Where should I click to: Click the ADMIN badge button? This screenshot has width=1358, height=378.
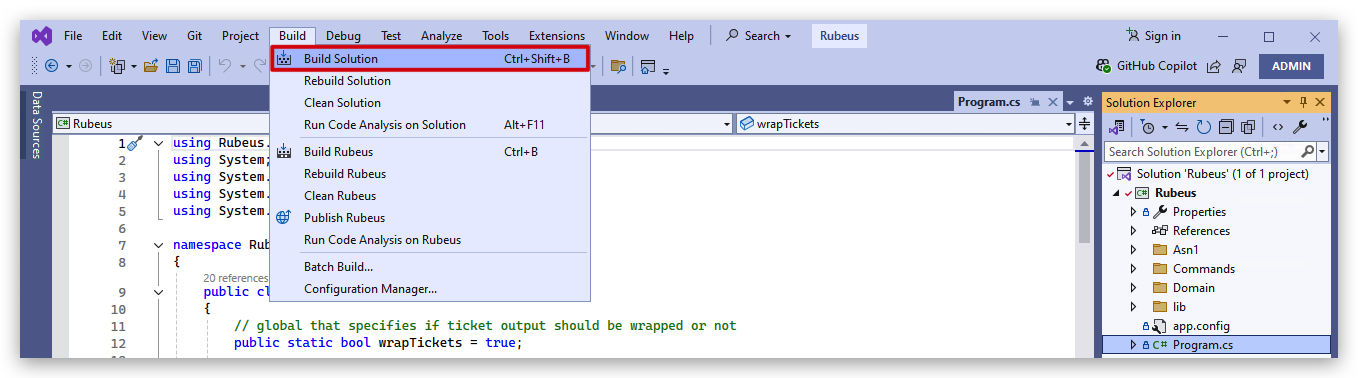tap(1291, 66)
